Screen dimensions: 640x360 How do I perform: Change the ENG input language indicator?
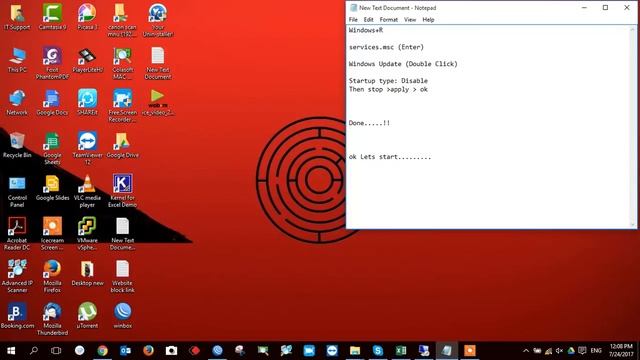tap(596, 351)
